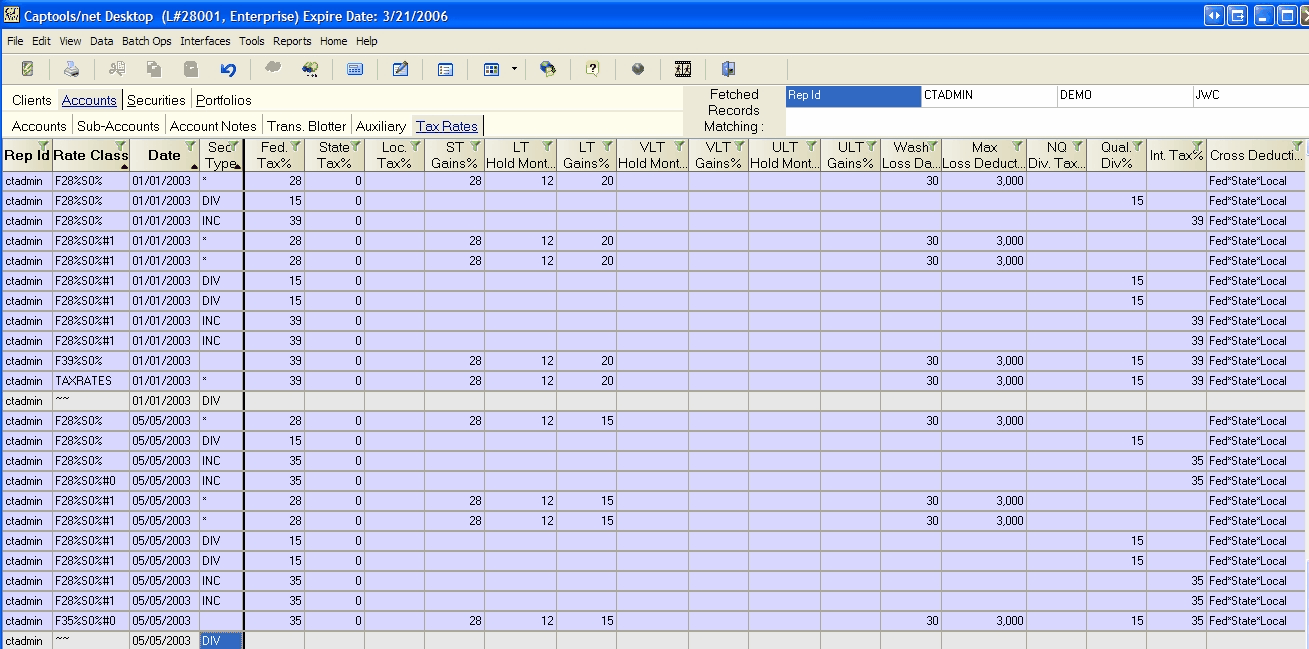Open filter on Rate Class column
This screenshot has width=1309, height=649.
[123, 147]
